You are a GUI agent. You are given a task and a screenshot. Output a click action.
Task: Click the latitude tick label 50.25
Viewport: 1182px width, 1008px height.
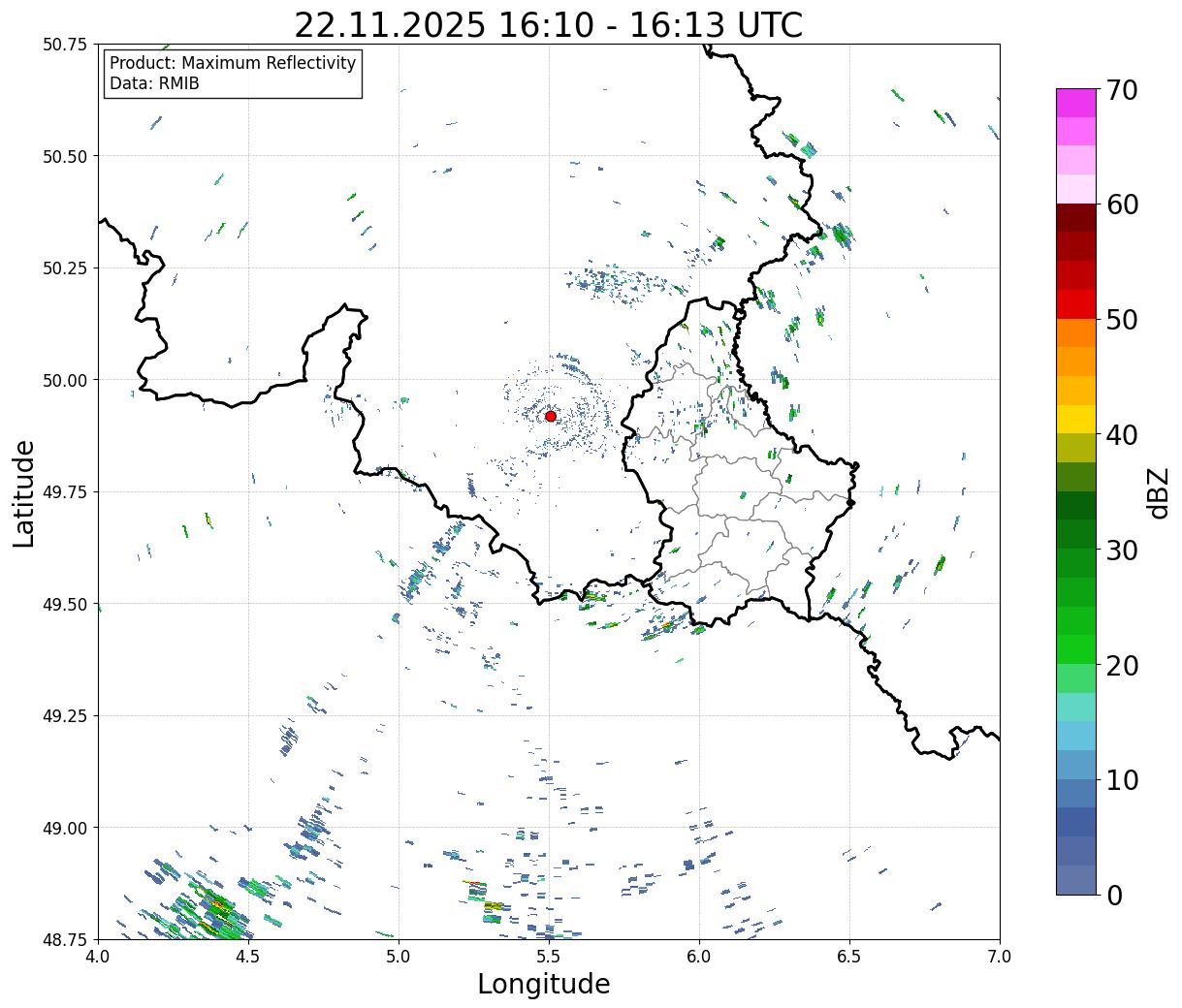coord(65,268)
